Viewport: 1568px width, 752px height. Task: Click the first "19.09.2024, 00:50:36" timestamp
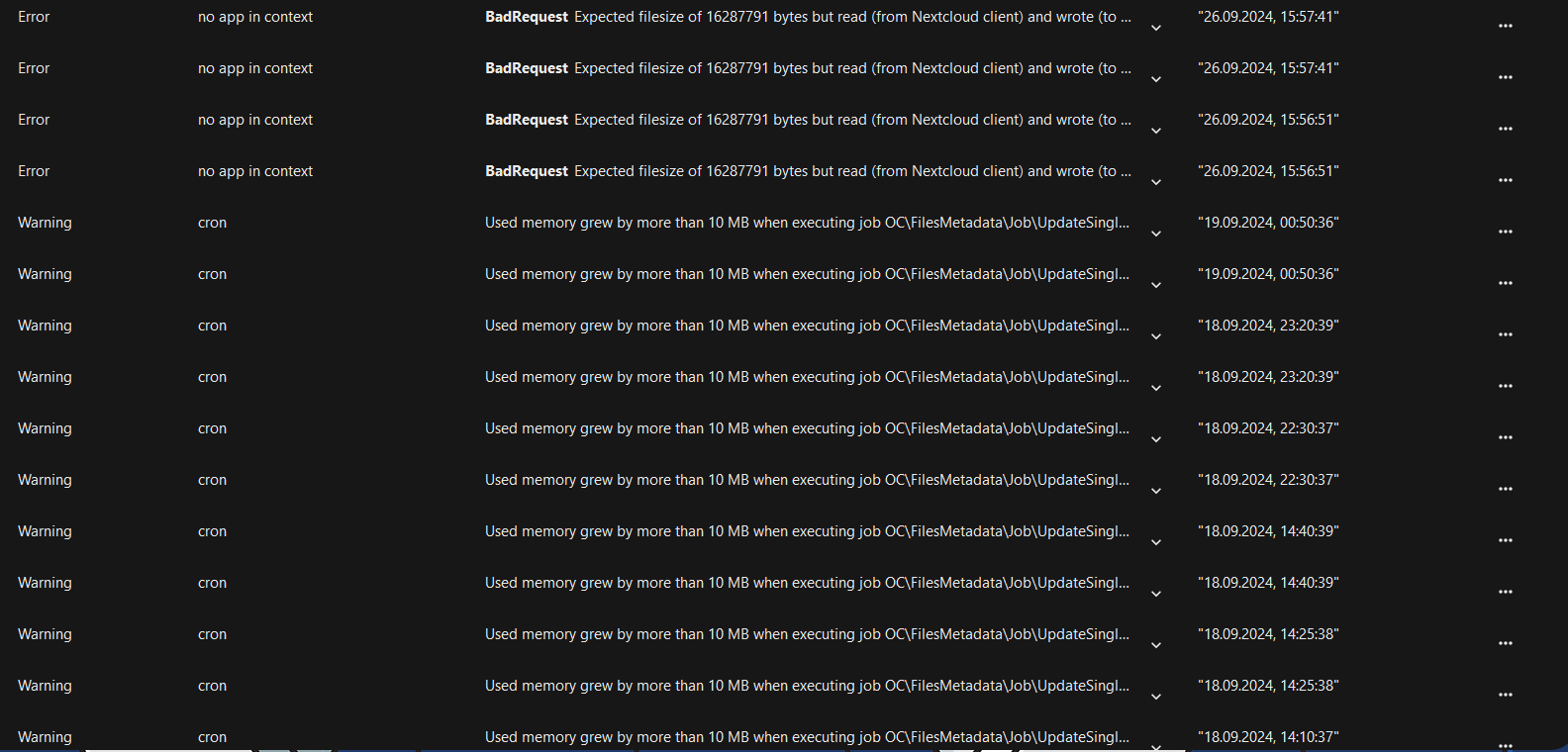pos(1268,223)
